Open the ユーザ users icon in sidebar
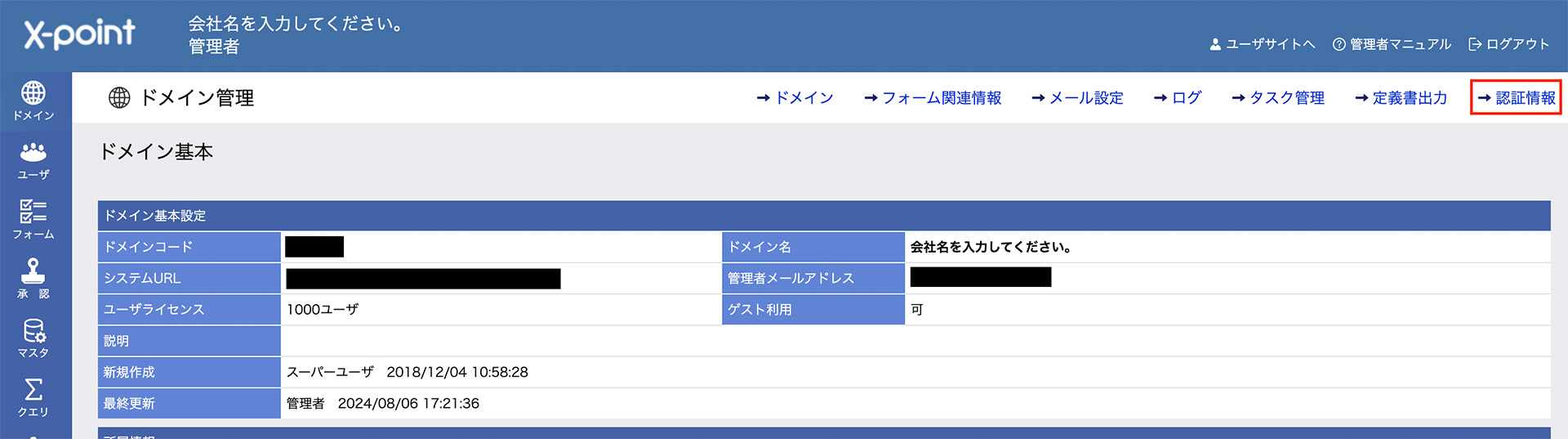The width and height of the screenshot is (1568, 439). (x=33, y=159)
